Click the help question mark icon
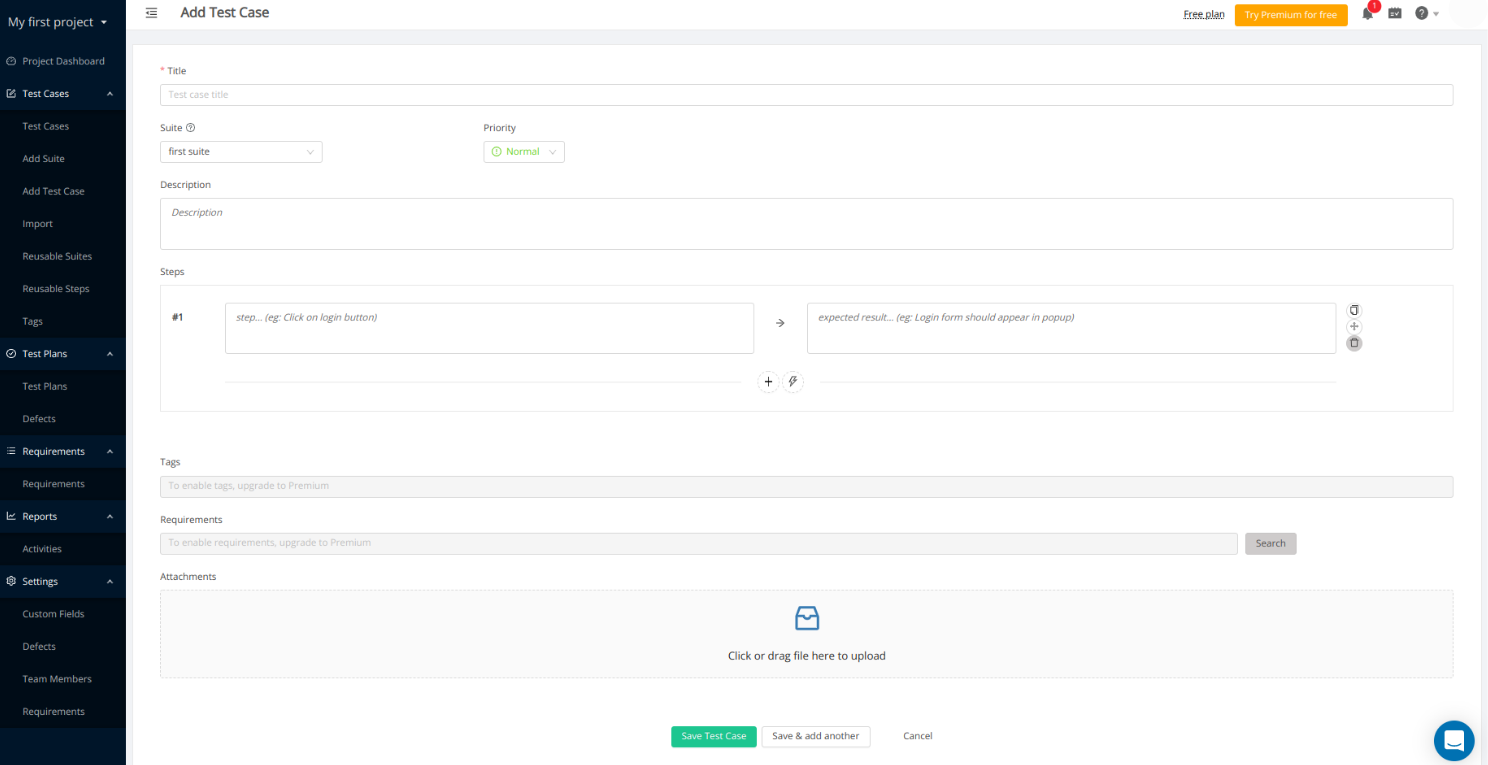Image resolution: width=1488 pixels, height=765 pixels. (x=1421, y=14)
